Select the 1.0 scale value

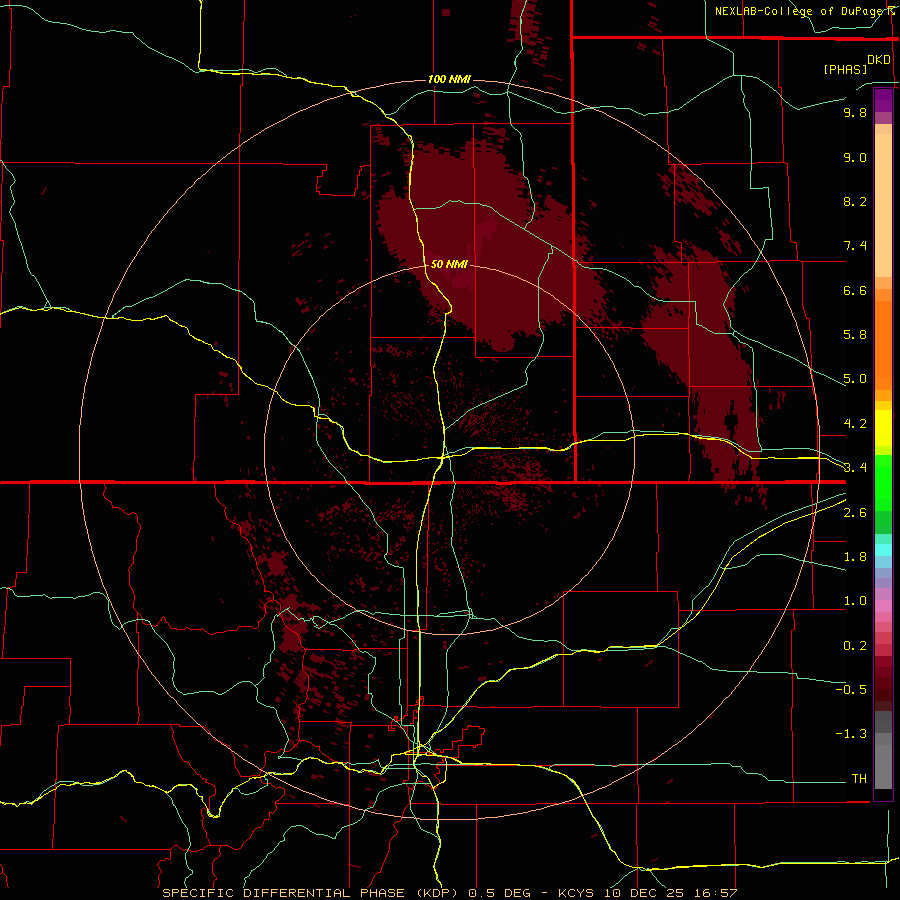[855, 601]
